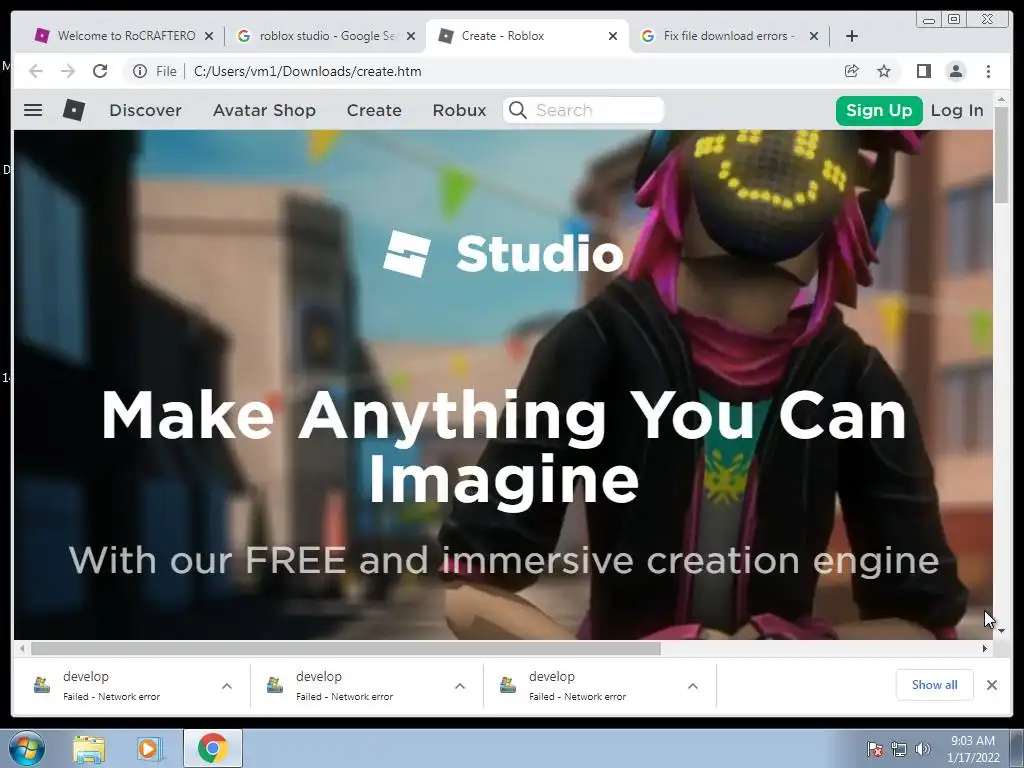The height and width of the screenshot is (768, 1024).
Task: Go back with browser back arrow
Action: tap(36, 71)
